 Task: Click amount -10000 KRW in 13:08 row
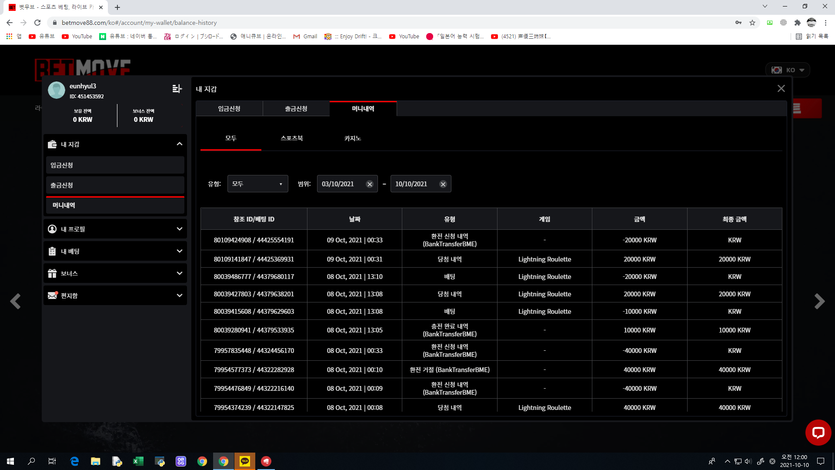tap(640, 311)
